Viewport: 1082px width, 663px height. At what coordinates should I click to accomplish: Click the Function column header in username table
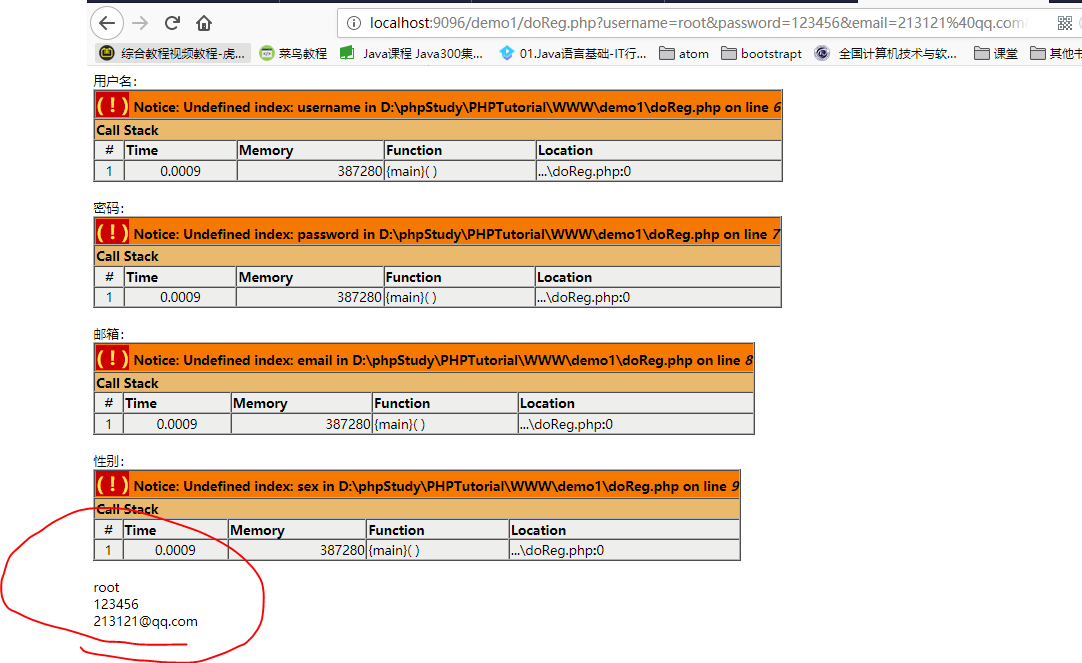point(414,150)
